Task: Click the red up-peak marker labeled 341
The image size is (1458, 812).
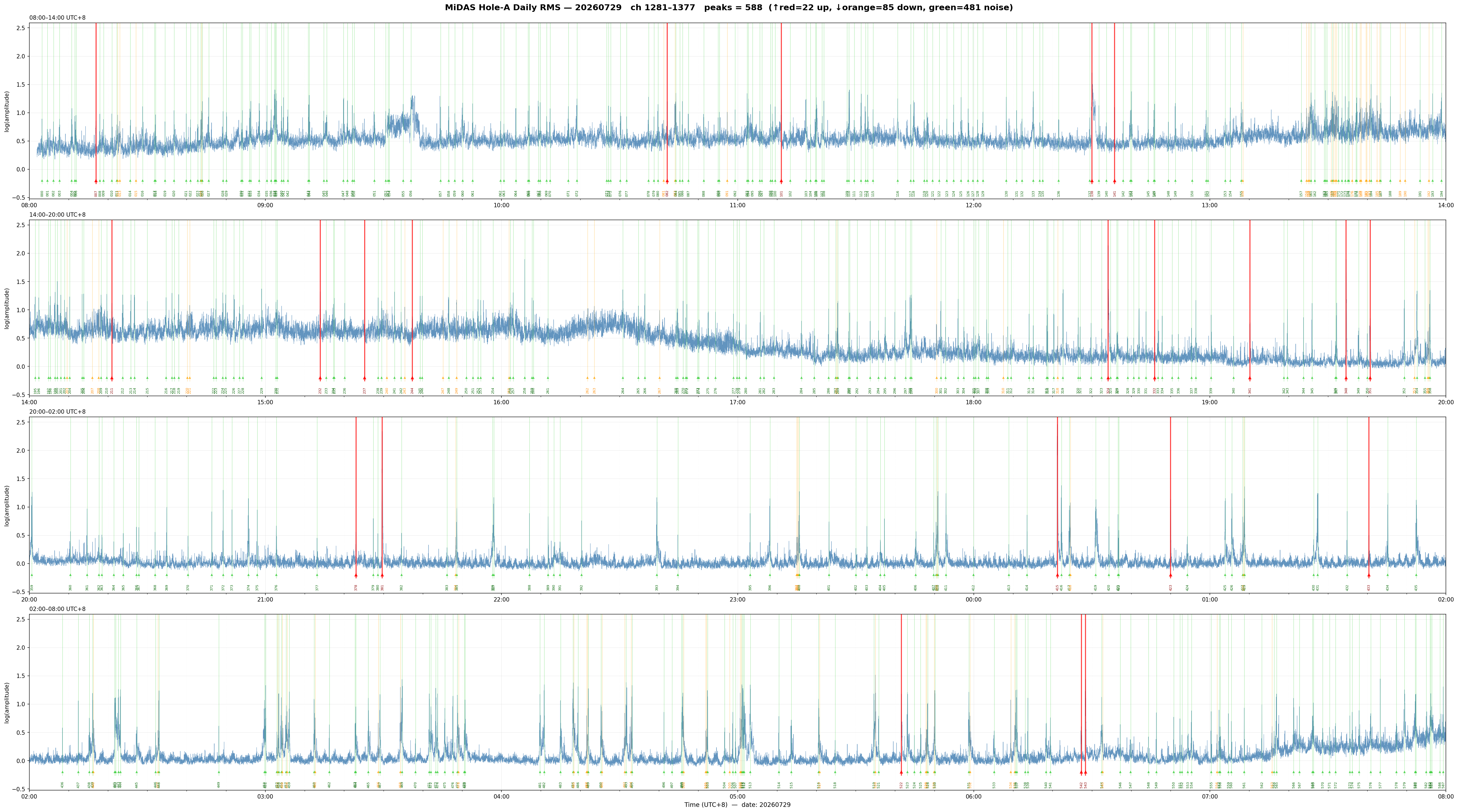Action: tap(1250, 378)
